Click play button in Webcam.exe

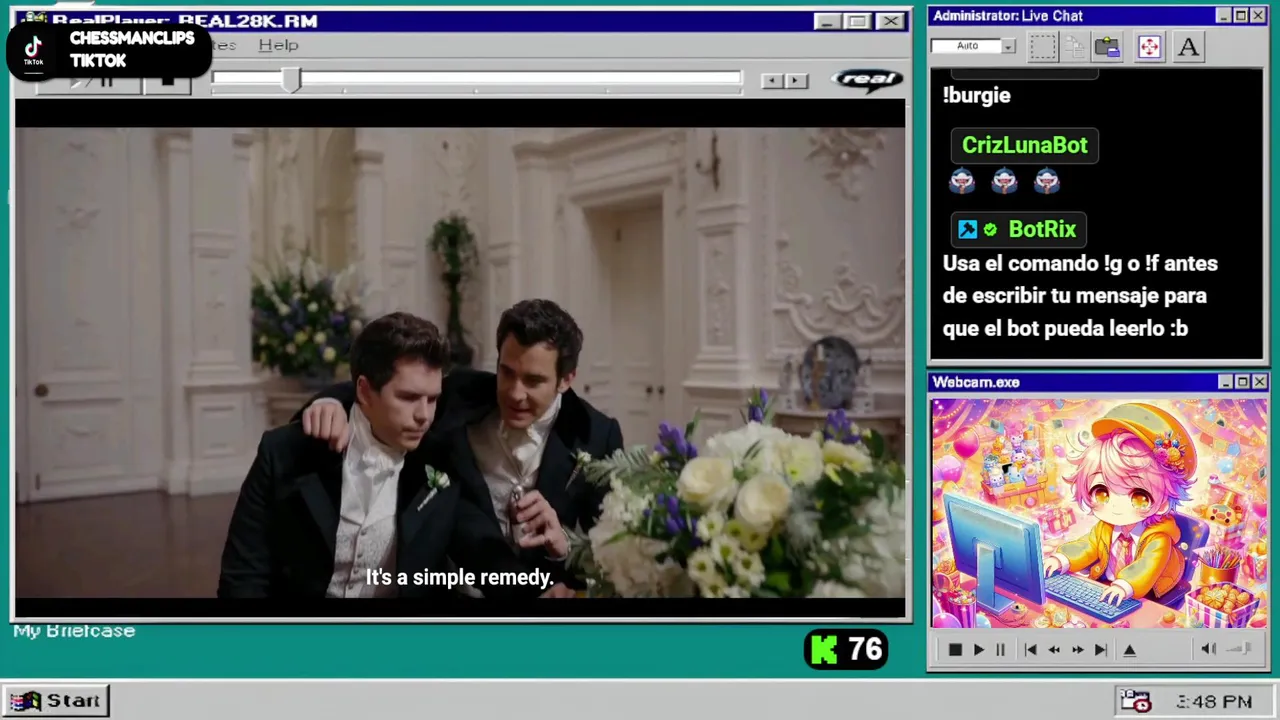(x=978, y=650)
